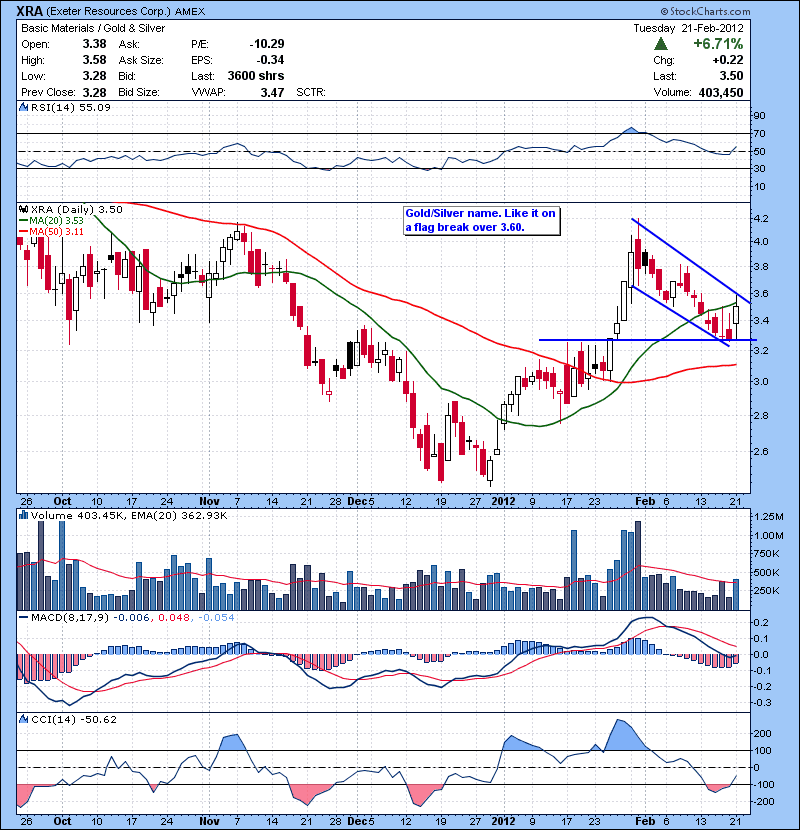Click the CCI(14) -50.62 label

click(74, 719)
